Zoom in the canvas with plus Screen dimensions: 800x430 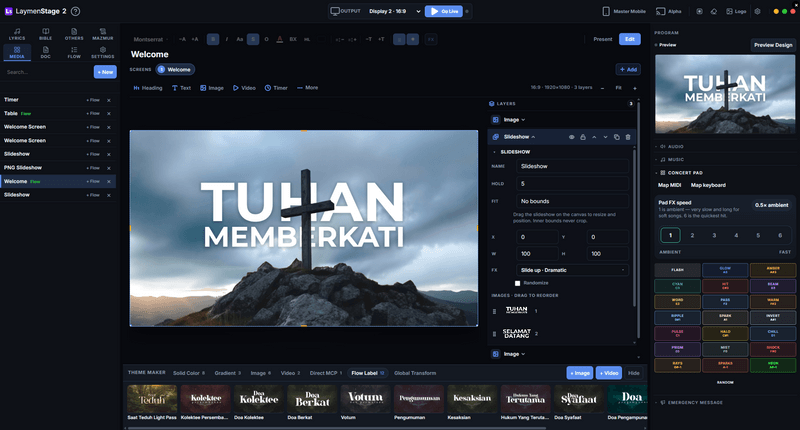coord(635,88)
